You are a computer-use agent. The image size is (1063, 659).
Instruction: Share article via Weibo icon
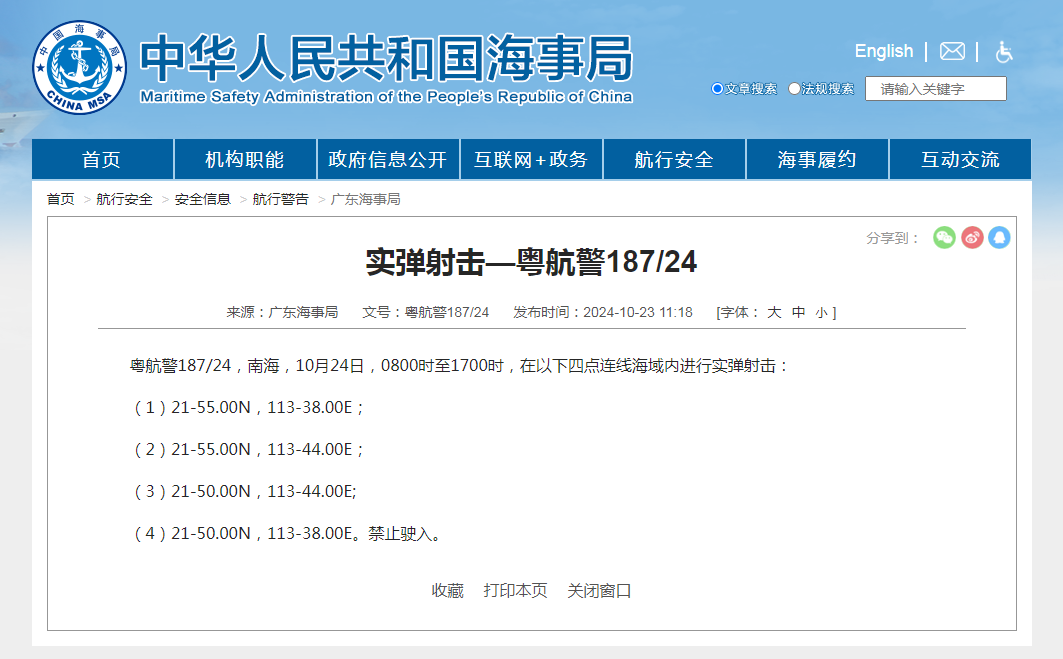pyautogui.click(x=972, y=238)
